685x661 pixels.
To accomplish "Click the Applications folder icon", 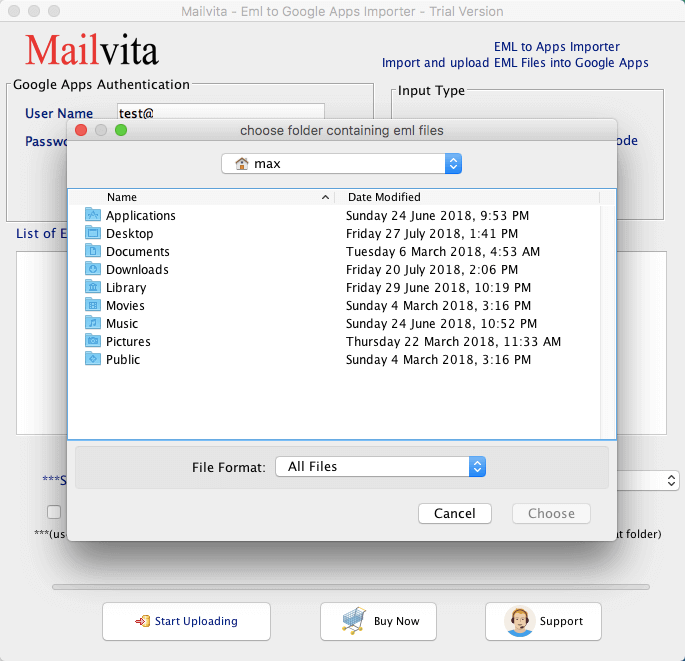I will [x=93, y=215].
